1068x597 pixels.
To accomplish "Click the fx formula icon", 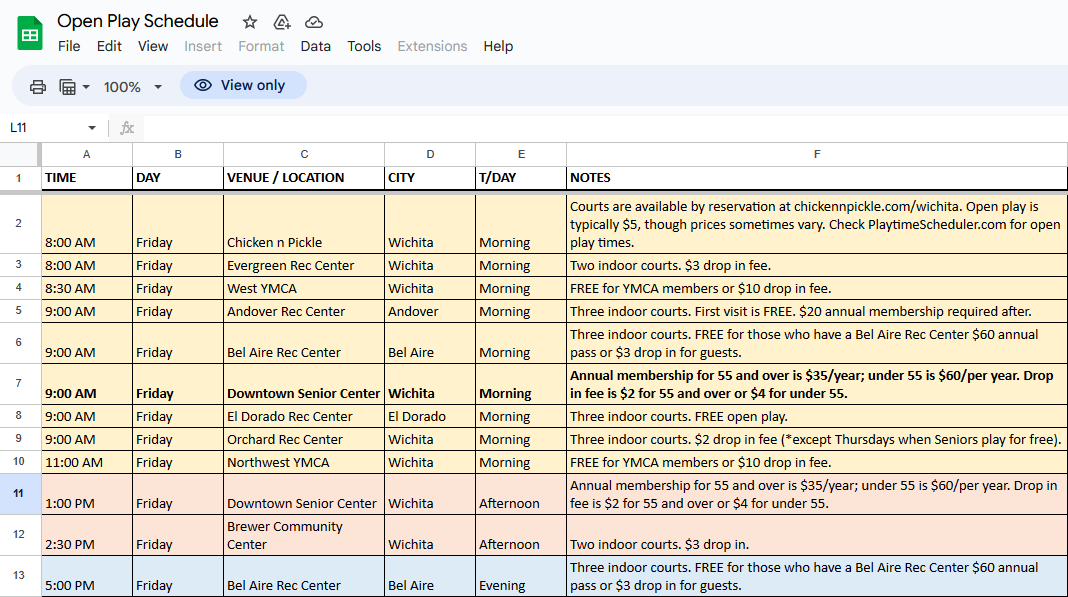I will pyautogui.click(x=127, y=127).
